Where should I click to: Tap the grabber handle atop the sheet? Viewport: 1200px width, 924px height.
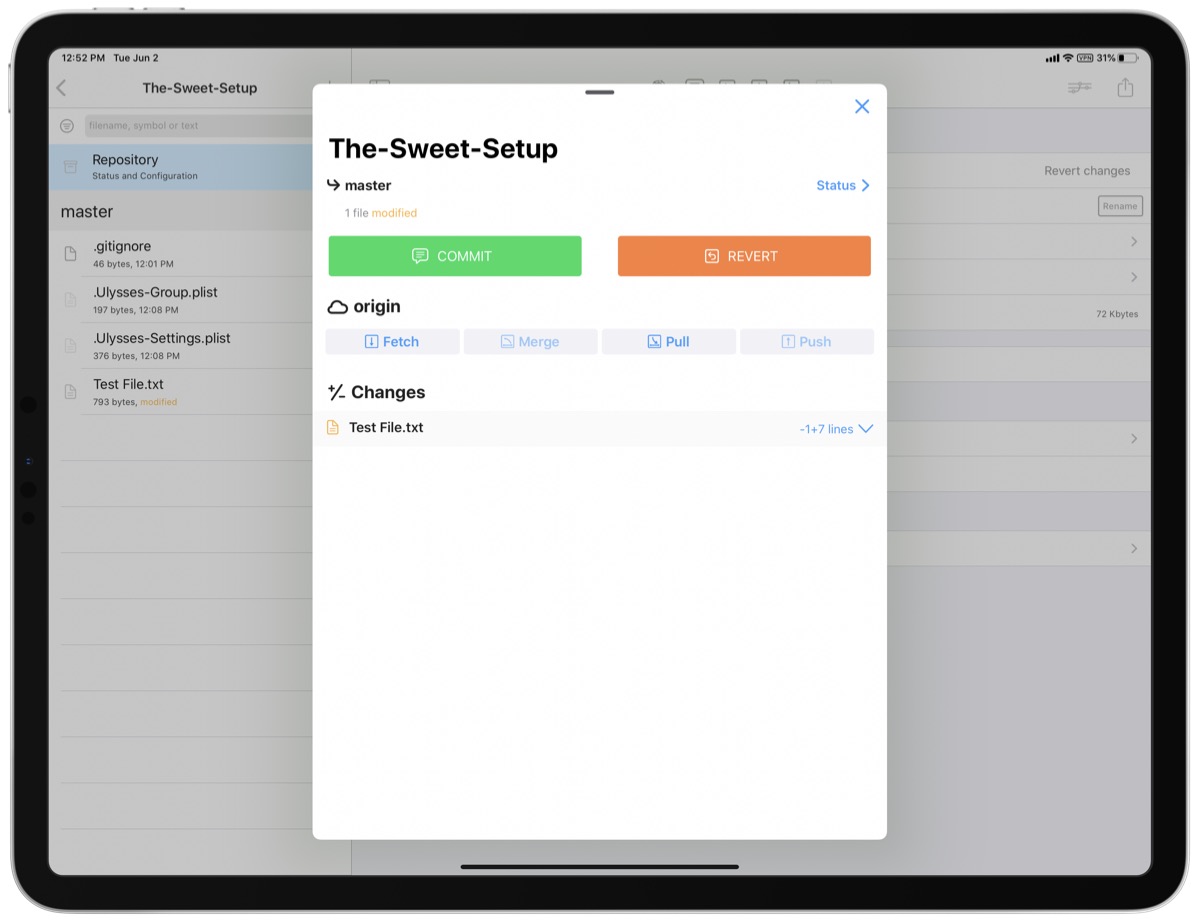pos(600,92)
